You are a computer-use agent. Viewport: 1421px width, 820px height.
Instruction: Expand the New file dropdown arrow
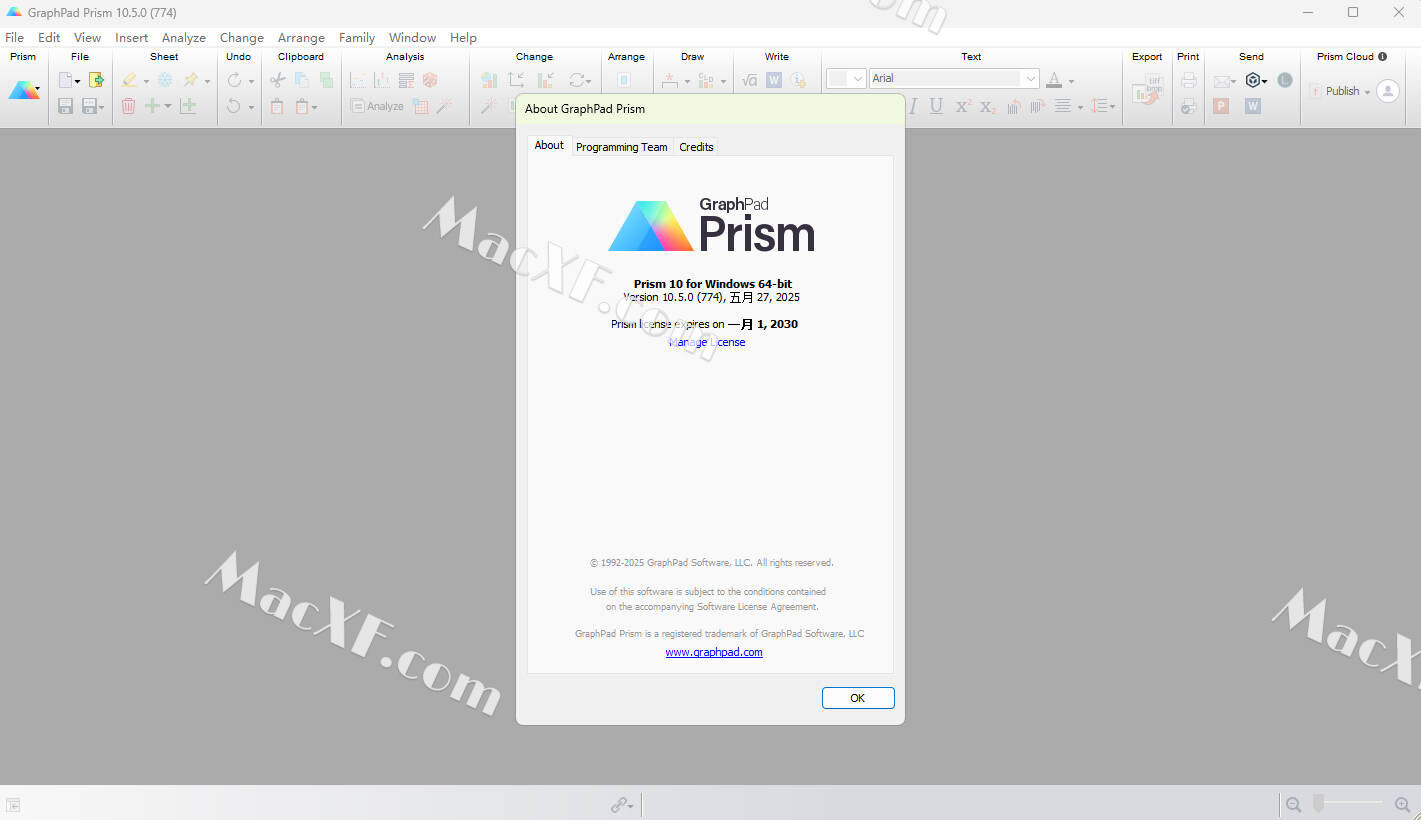(78, 81)
